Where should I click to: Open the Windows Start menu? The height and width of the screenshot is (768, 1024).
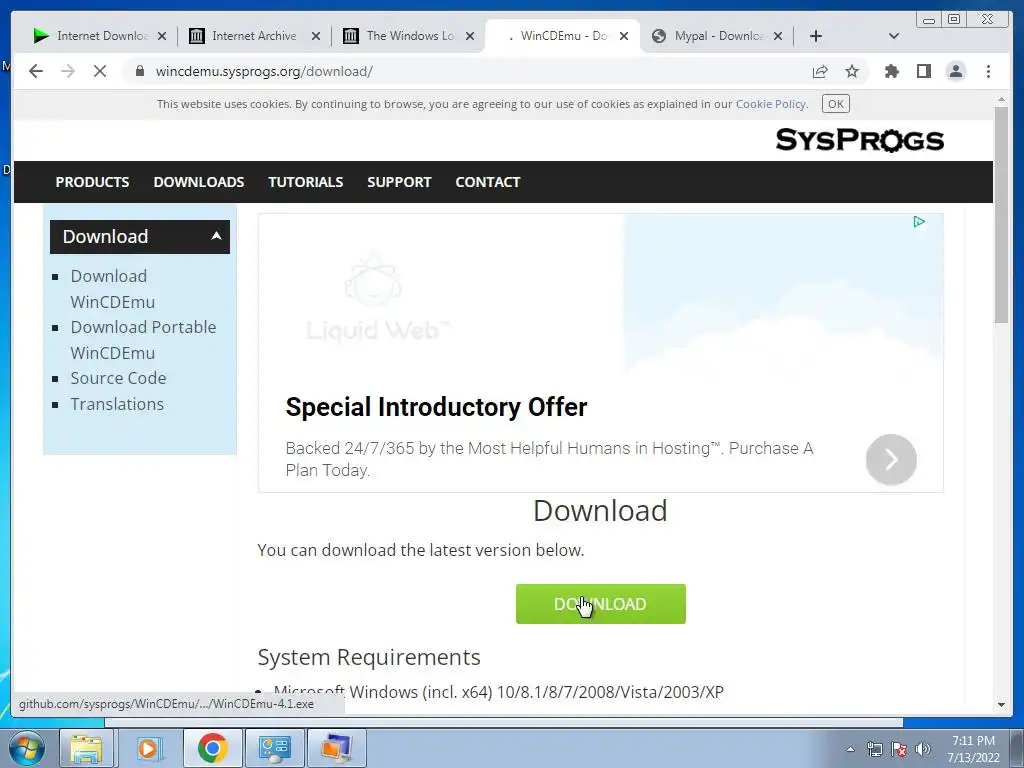27,748
